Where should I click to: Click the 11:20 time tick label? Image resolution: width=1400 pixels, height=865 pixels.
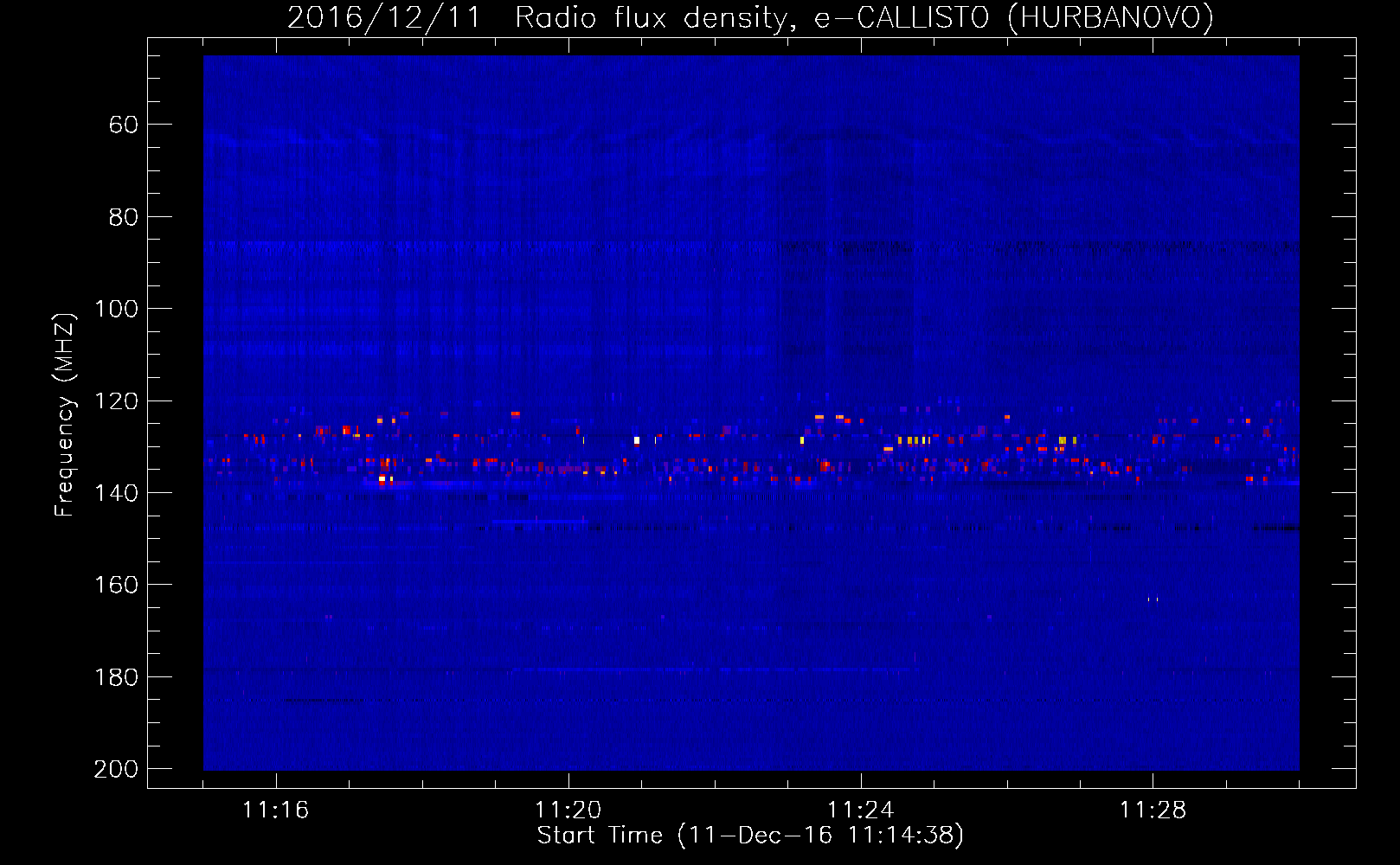[x=568, y=811]
